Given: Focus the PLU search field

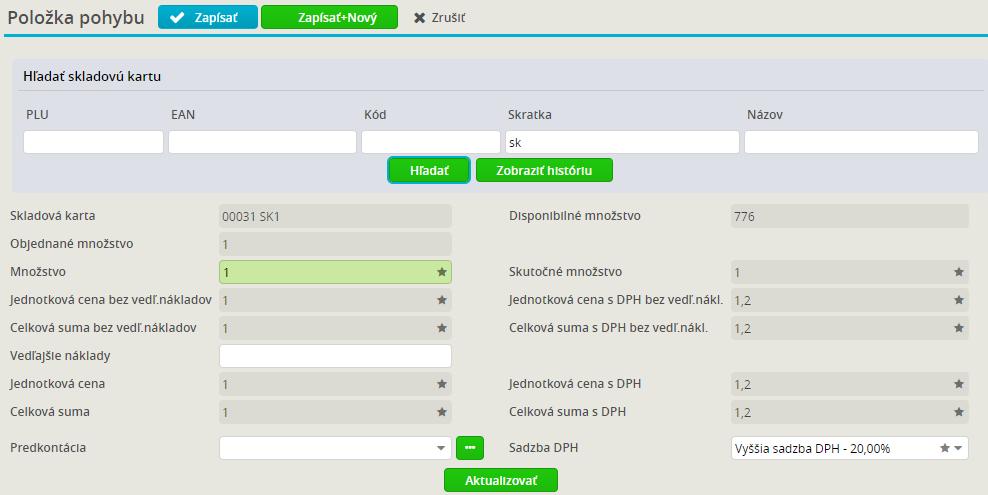Looking at the screenshot, I should (93, 142).
